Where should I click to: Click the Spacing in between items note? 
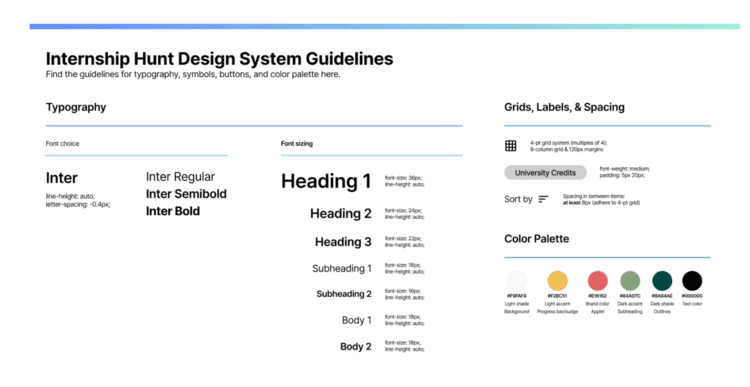point(601,199)
